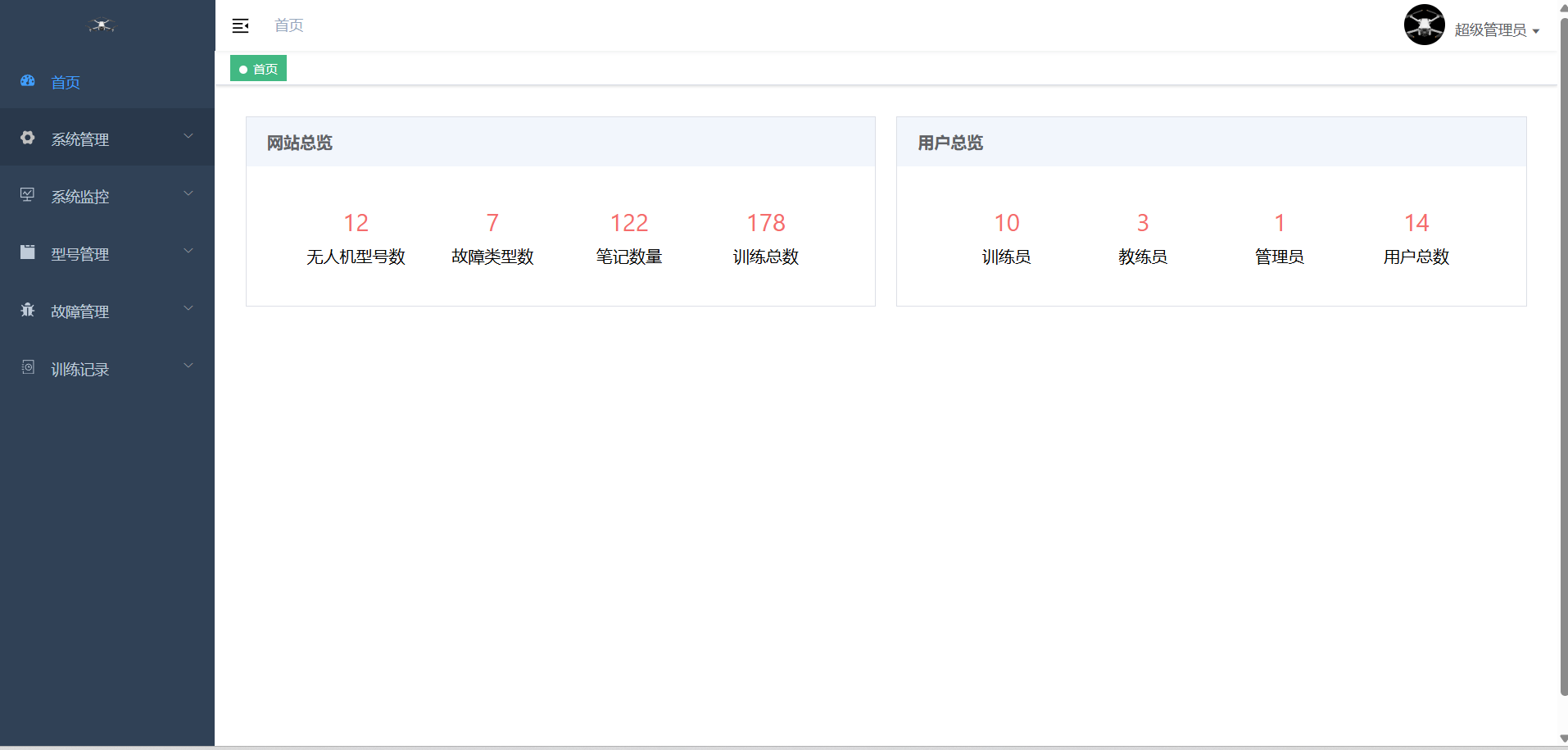Click the drone logo in sidebar header
Image resolution: width=1568 pixels, height=750 pixels.
[102, 25]
